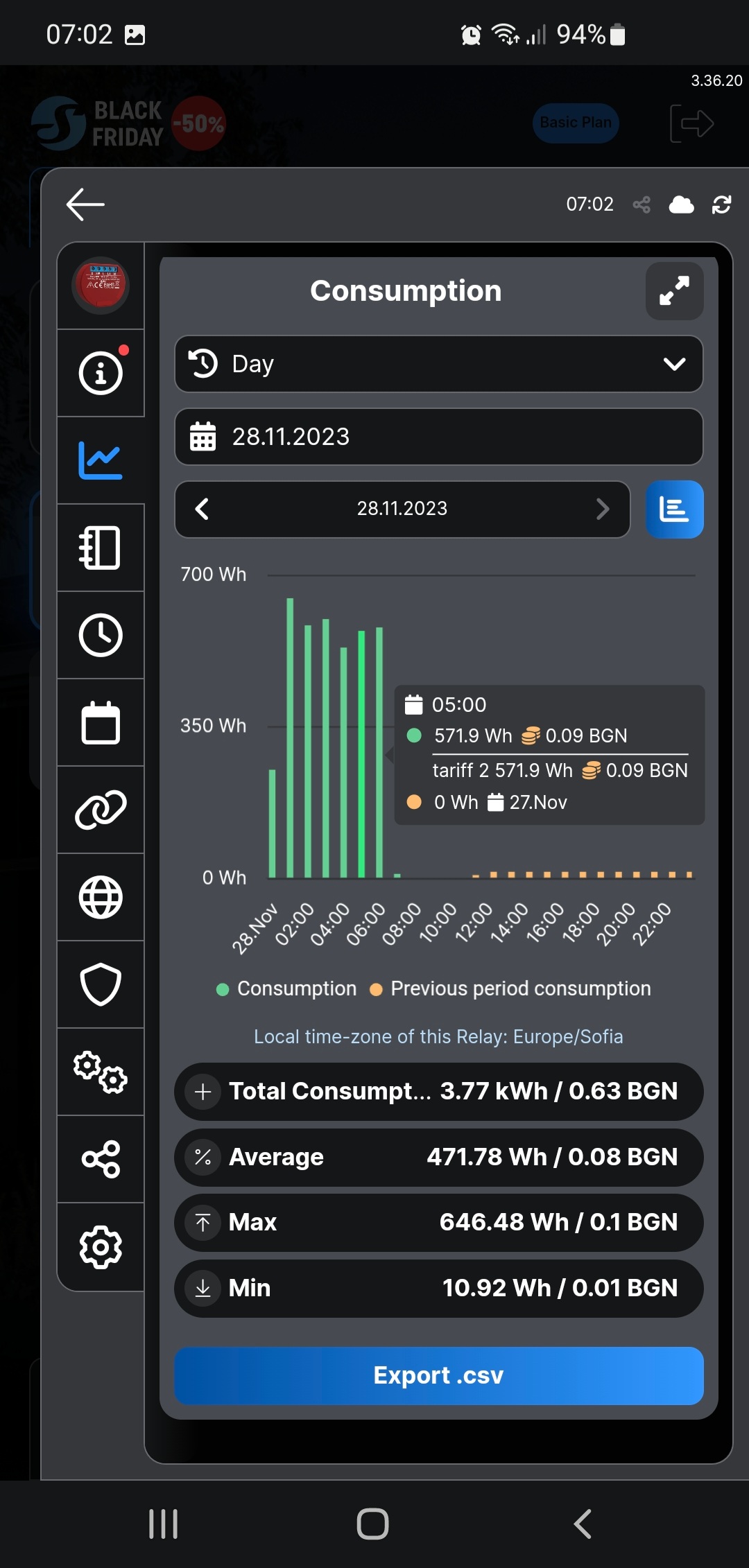This screenshot has height=1568, width=749.
Task: Open the calendar schedule icon in sidebar
Action: [101, 722]
